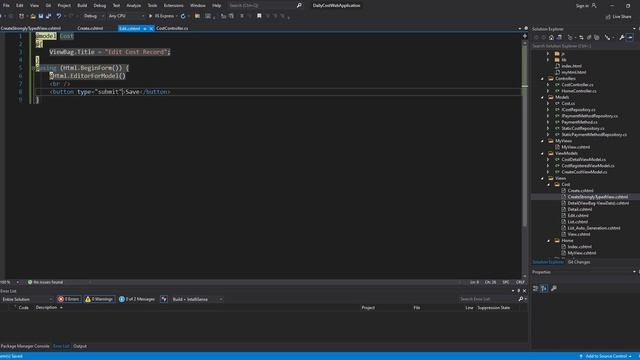This screenshot has width=640, height=360.
Task: Toggle the 0 Errors filter button
Action: 69,299
